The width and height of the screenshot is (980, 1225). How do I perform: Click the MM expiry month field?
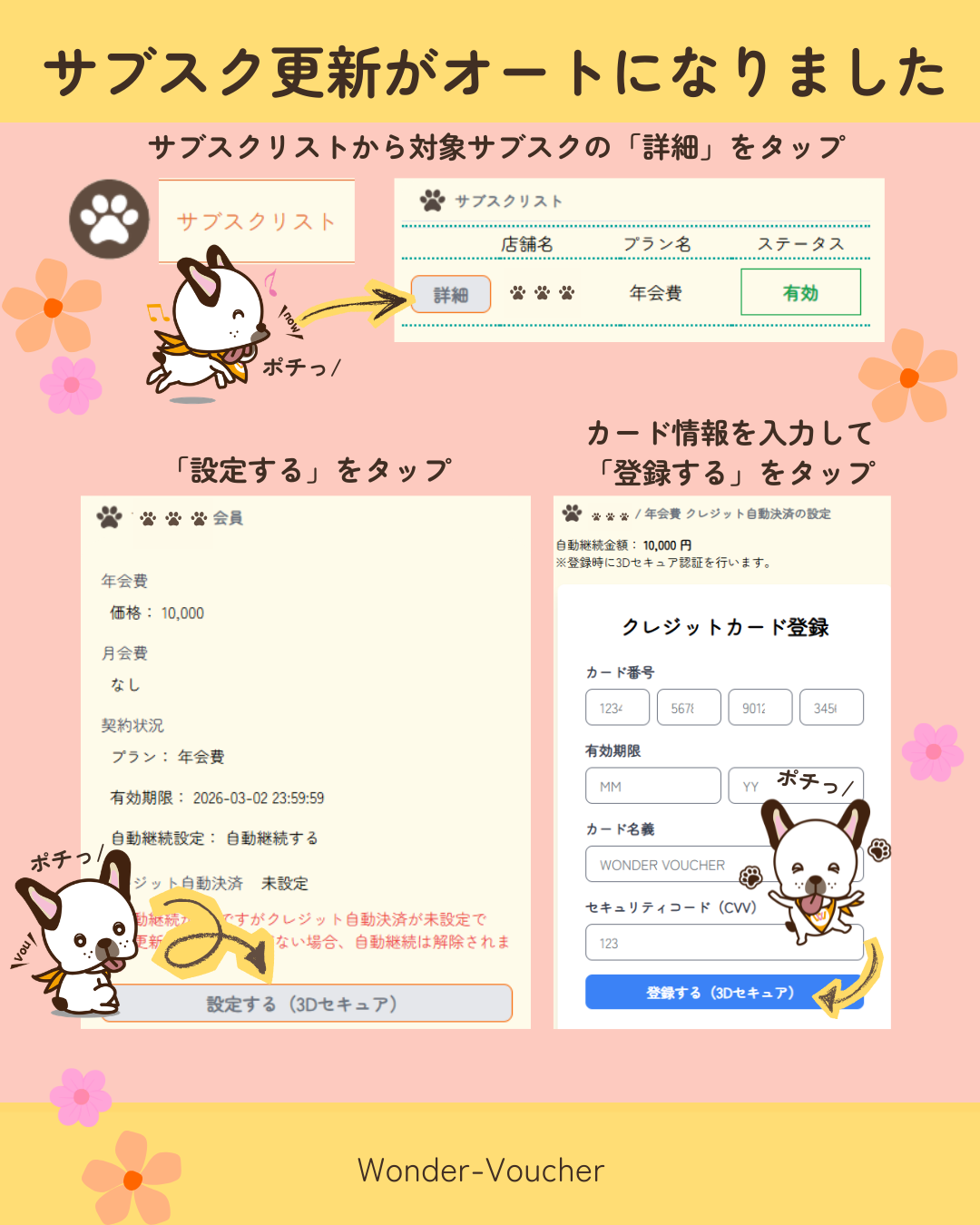pyautogui.click(x=653, y=786)
